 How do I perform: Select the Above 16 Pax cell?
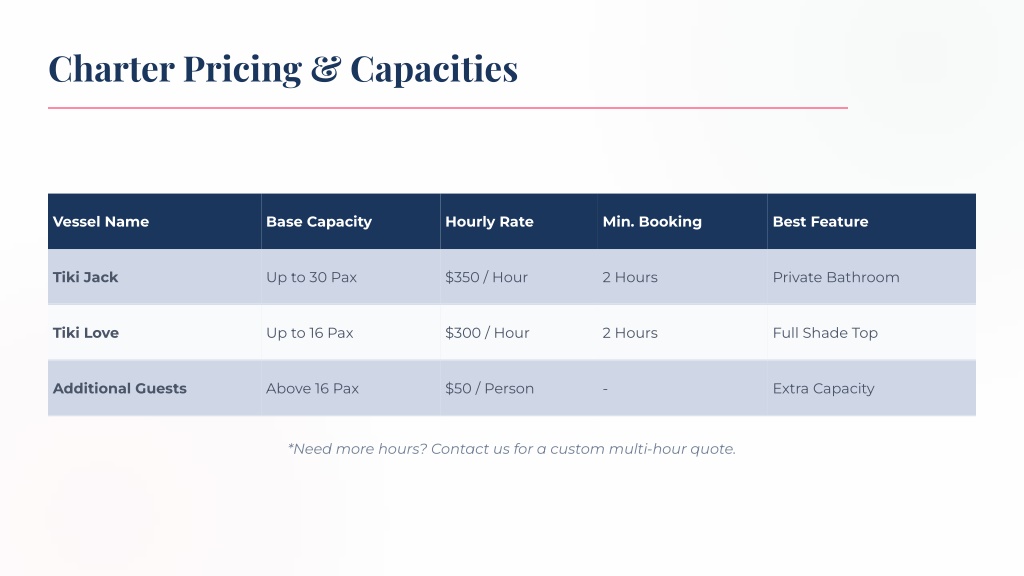coord(351,388)
